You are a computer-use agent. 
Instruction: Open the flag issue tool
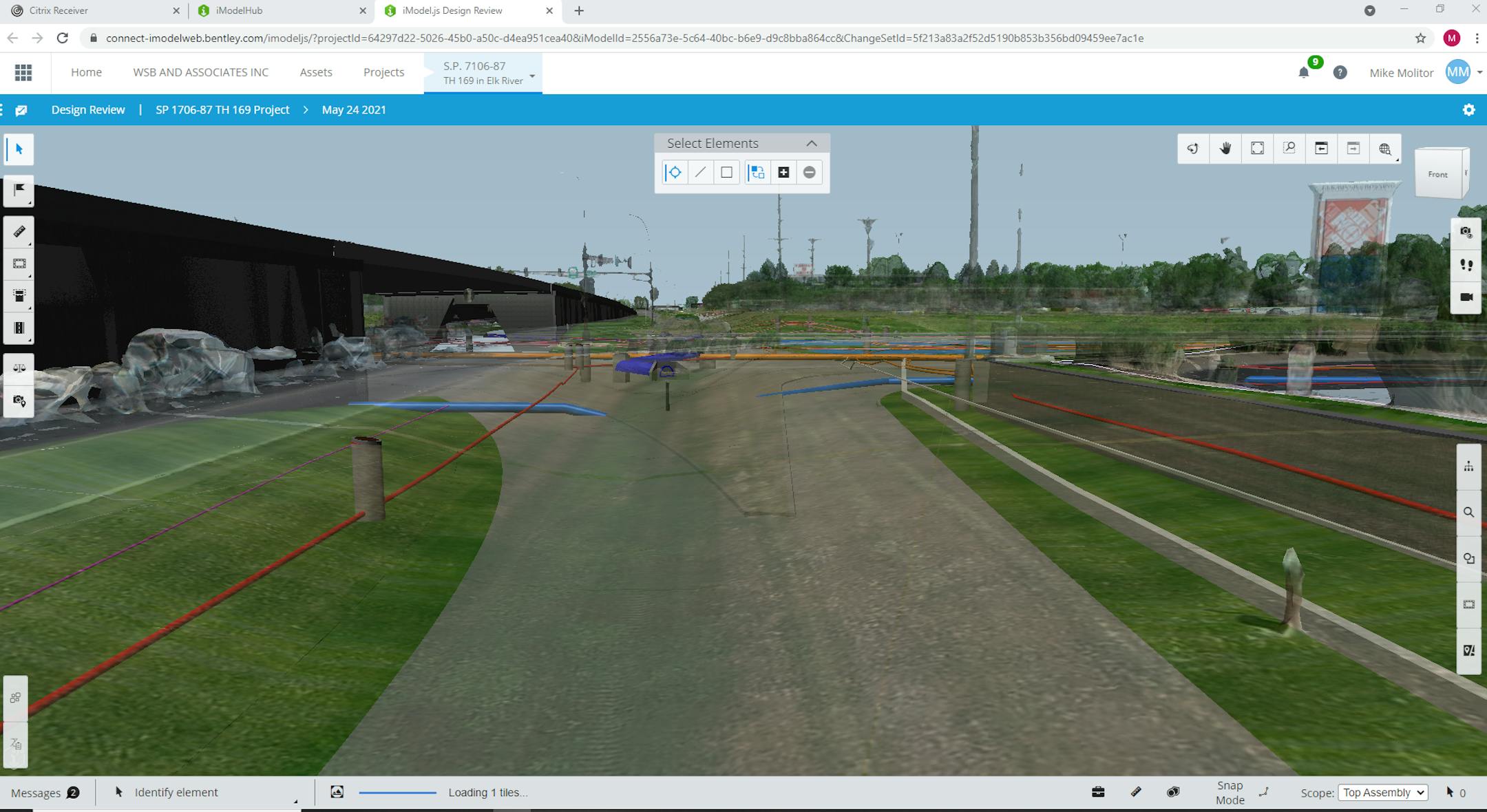coord(19,191)
